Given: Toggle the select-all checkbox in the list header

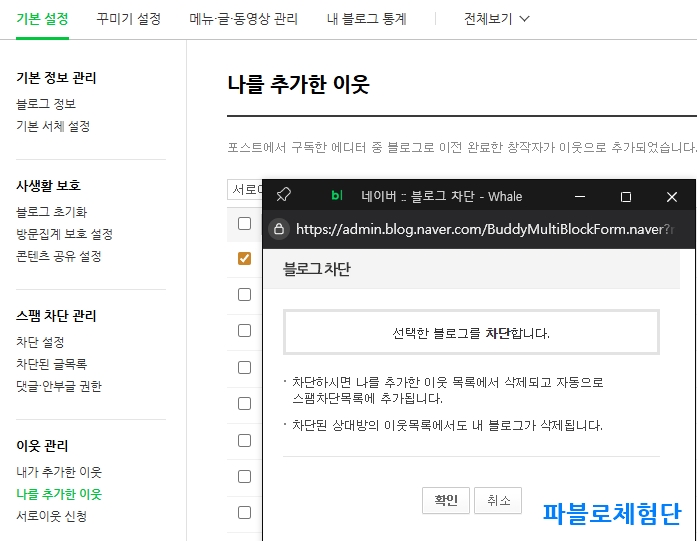Looking at the screenshot, I should [244, 223].
